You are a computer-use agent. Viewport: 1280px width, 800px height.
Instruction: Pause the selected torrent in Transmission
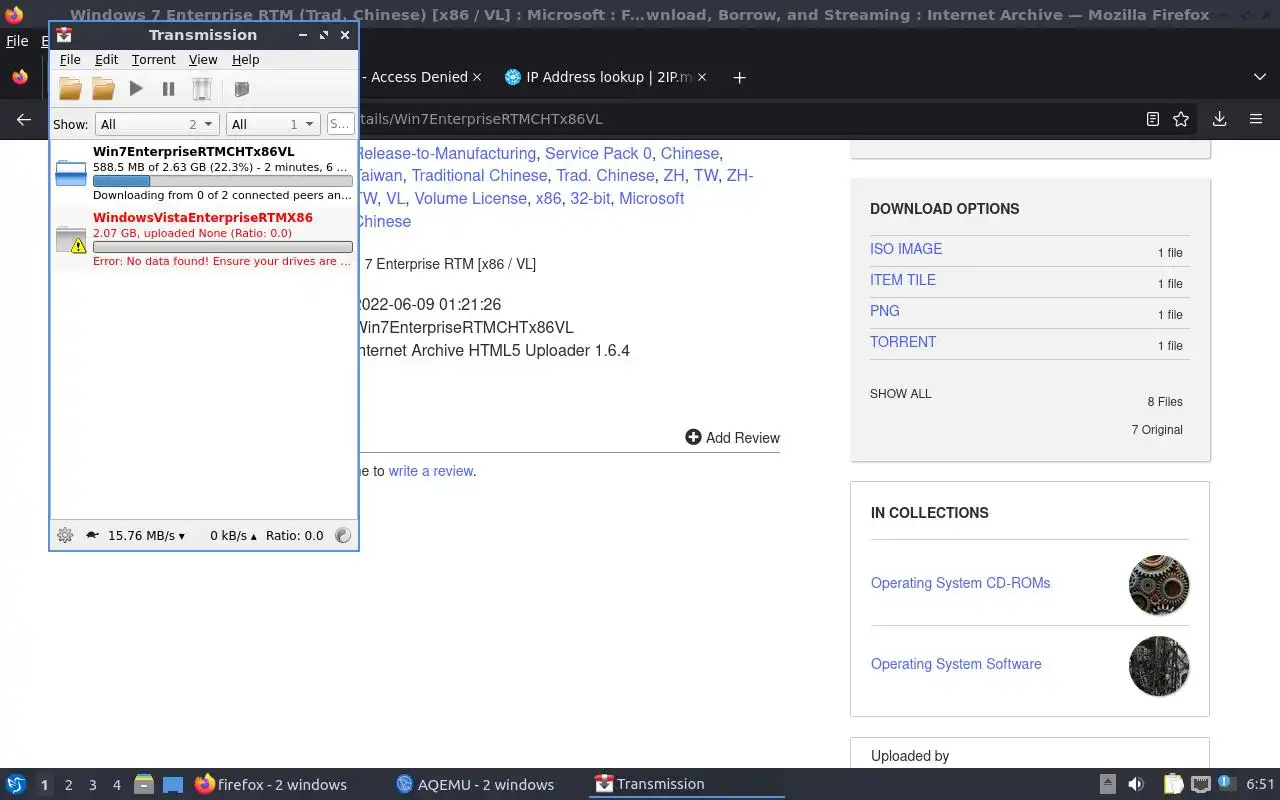[x=169, y=89]
